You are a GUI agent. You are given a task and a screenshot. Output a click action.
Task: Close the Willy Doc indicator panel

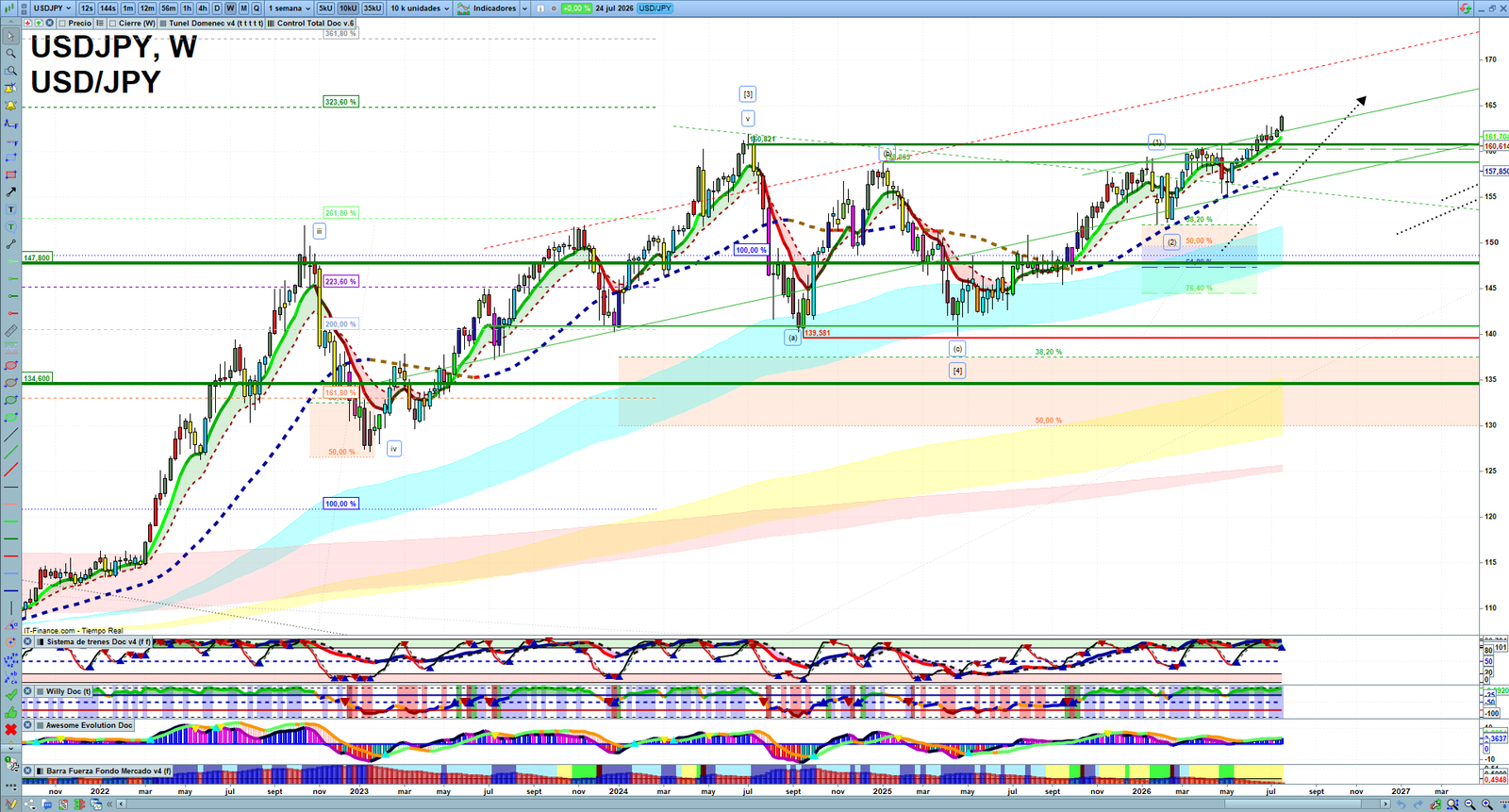click(28, 691)
